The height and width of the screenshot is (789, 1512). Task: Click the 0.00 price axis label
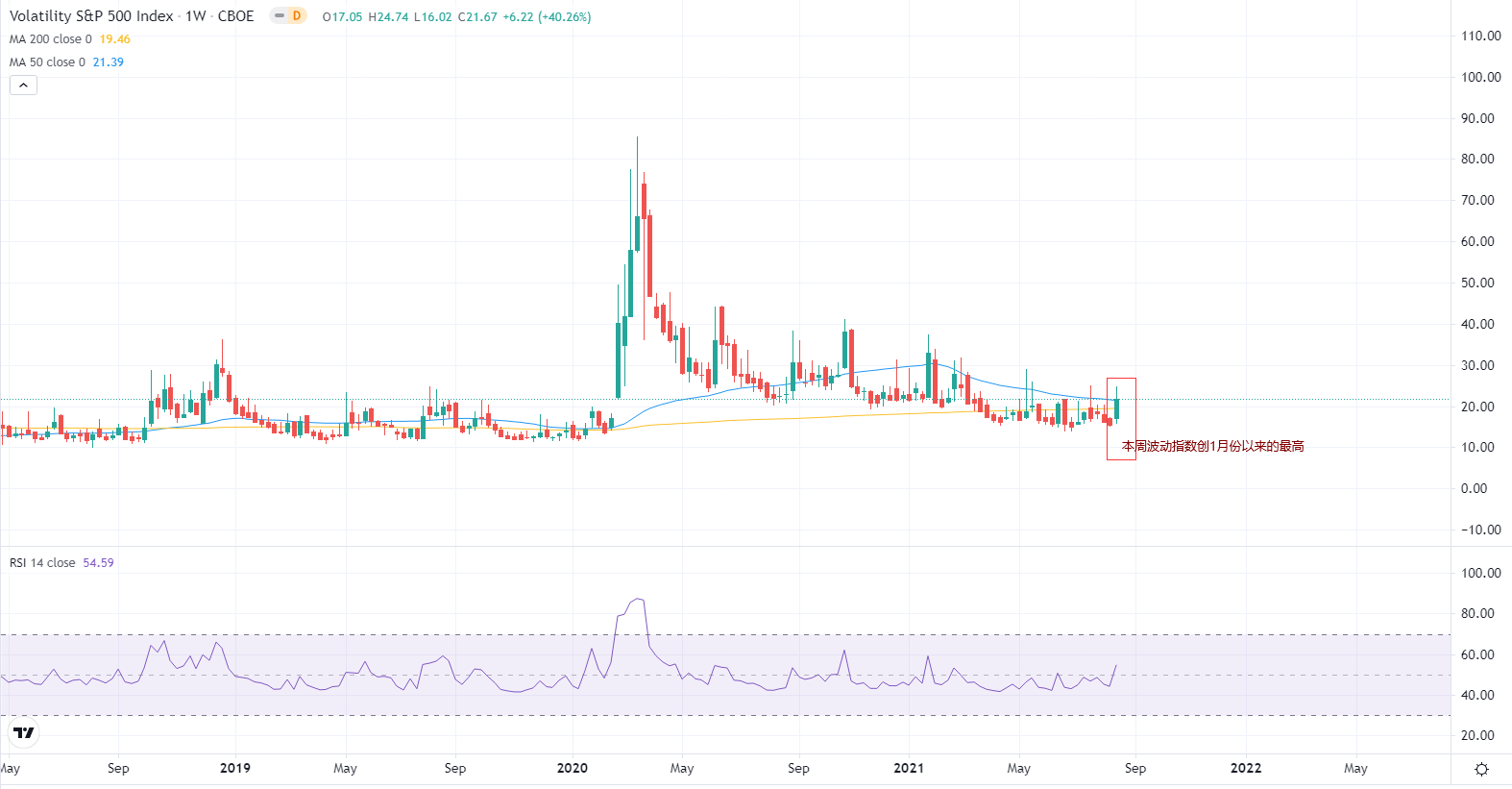click(1474, 488)
